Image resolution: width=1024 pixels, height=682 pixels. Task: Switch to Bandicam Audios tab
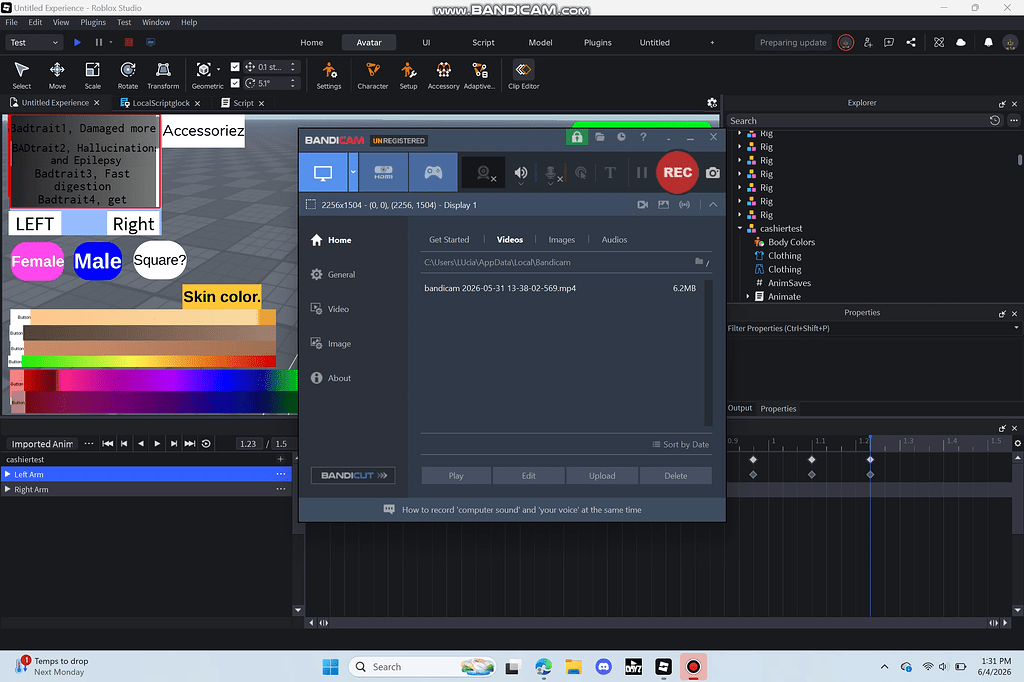pos(614,240)
